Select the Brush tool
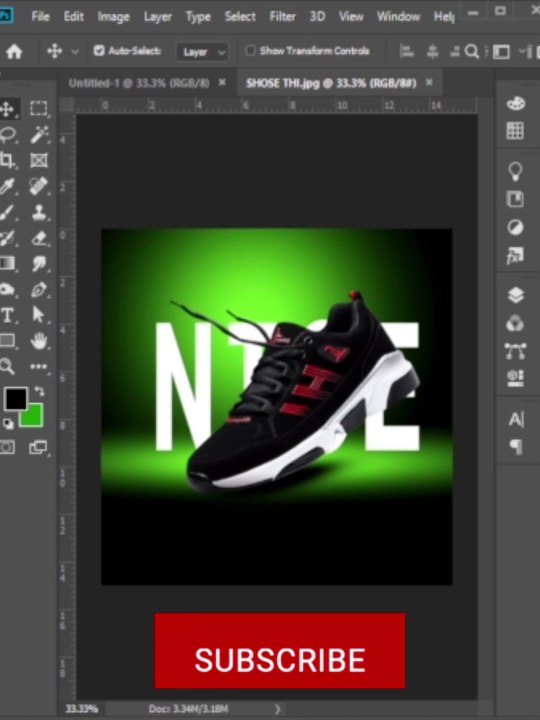The width and height of the screenshot is (540, 720). (x=7, y=213)
